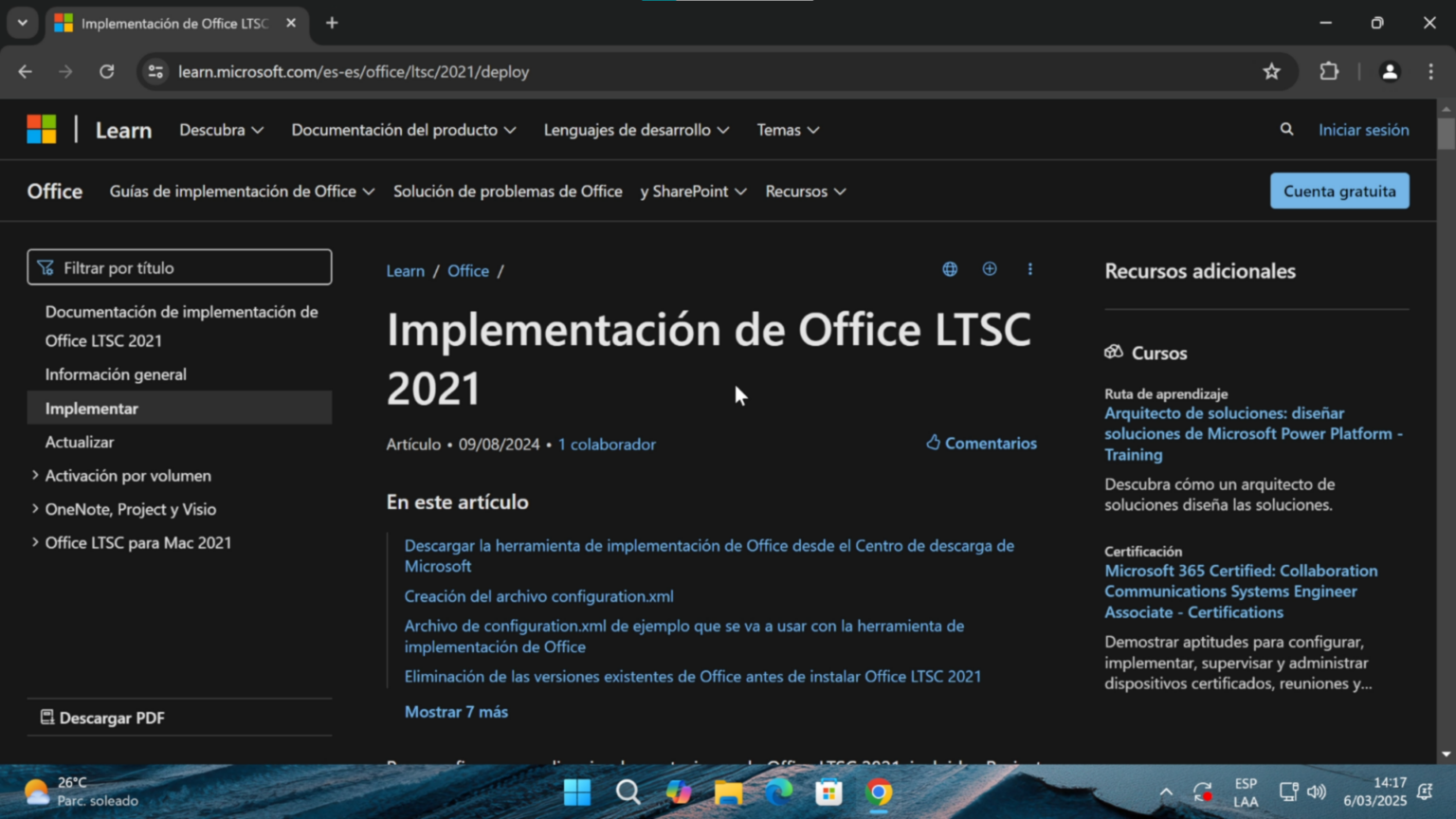Open the Microsoft Learn search with the magnifier icon

pyautogui.click(x=1285, y=129)
